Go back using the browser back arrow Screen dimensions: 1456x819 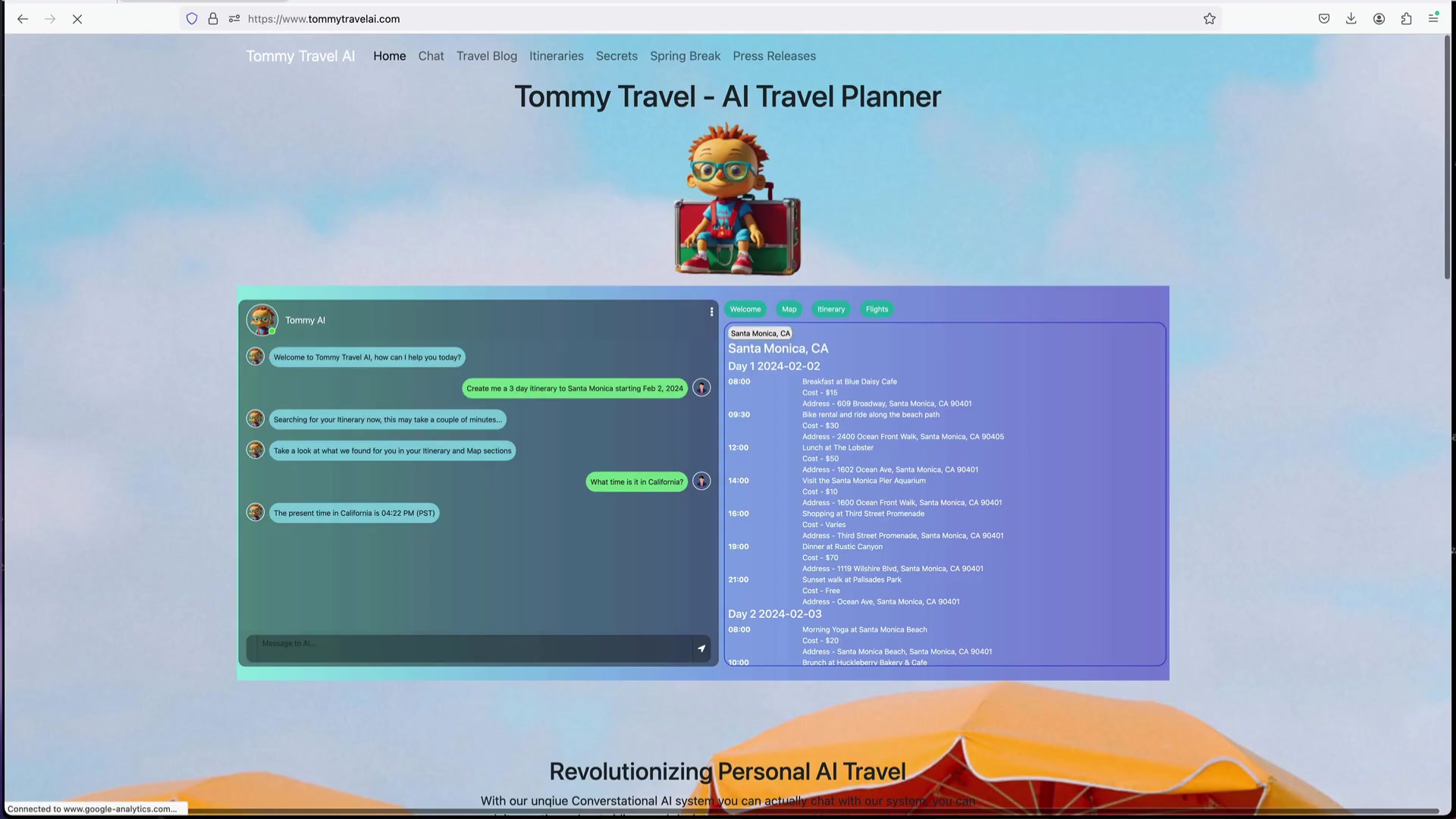(x=23, y=19)
